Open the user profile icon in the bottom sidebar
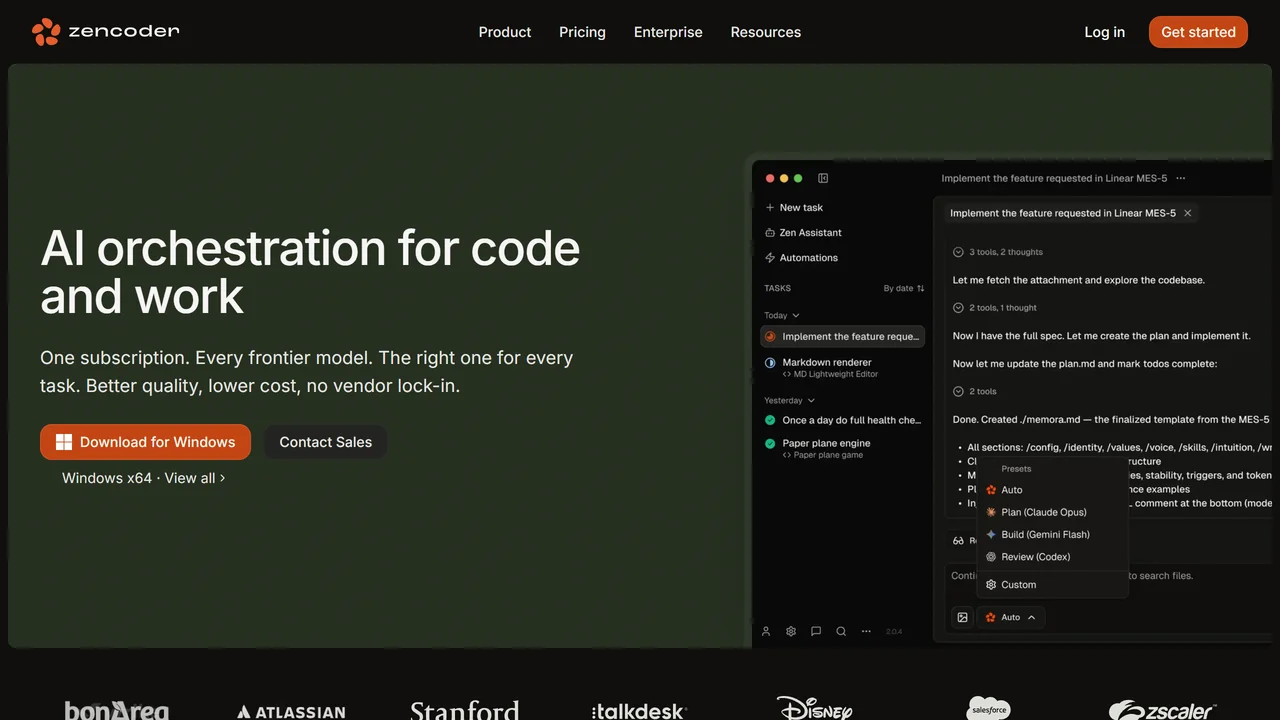Image resolution: width=1280 pixels, height=720 pixels. point(766,631)
